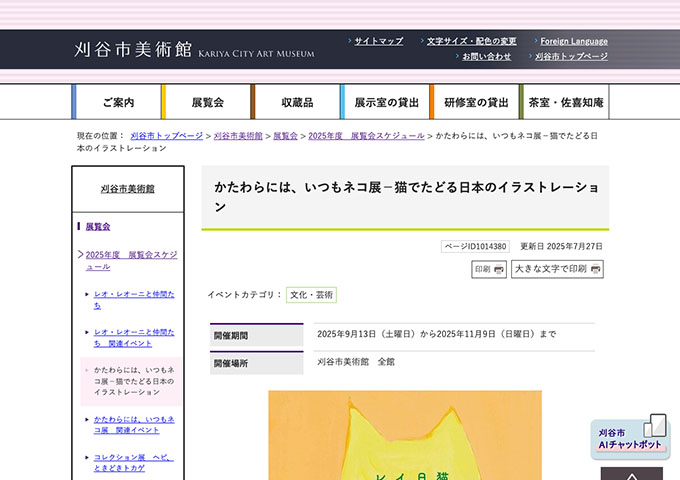Click the 印刷 print button

pos(489,269)
